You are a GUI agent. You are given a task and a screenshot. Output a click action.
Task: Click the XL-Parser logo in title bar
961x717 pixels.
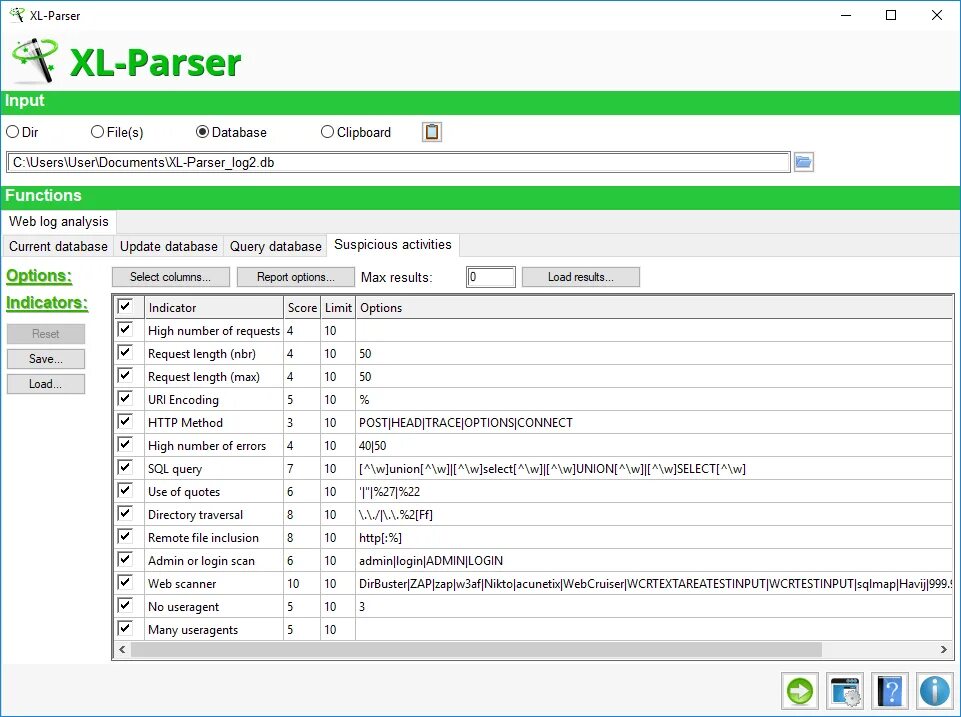(x=17, y=15)
